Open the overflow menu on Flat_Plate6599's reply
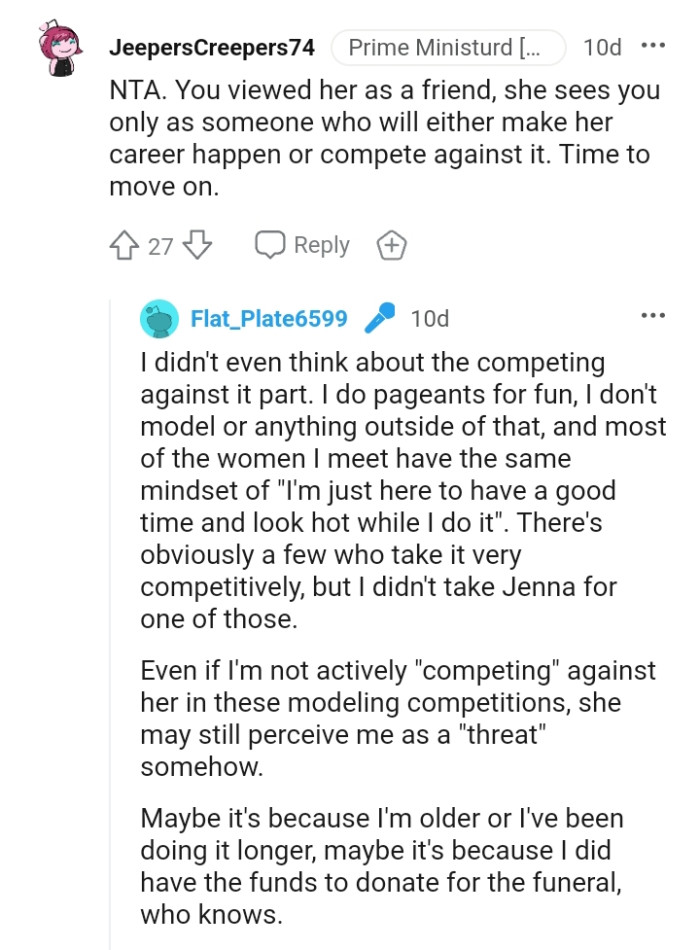The width and height of the screenshot is (700, 950). (x=655, y=314)
